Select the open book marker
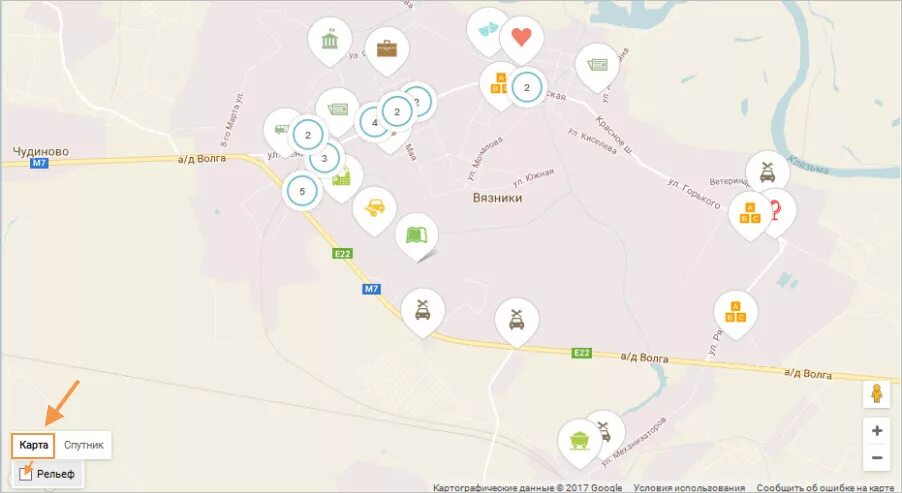Screen dimensions: 902x493 [417, 235]
